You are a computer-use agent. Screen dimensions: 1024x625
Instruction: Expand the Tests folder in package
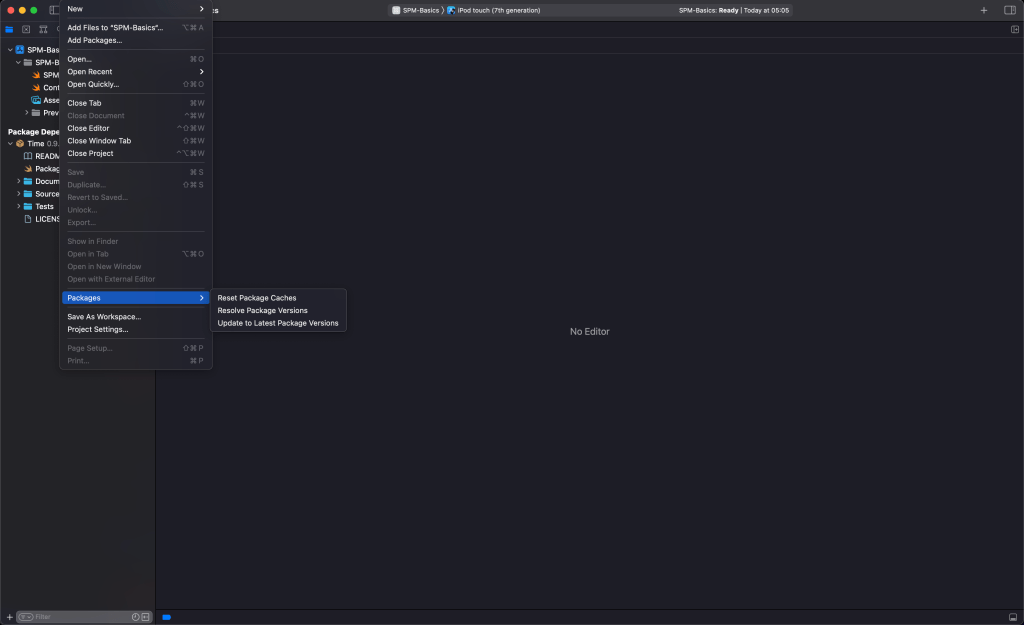point(18,207)
